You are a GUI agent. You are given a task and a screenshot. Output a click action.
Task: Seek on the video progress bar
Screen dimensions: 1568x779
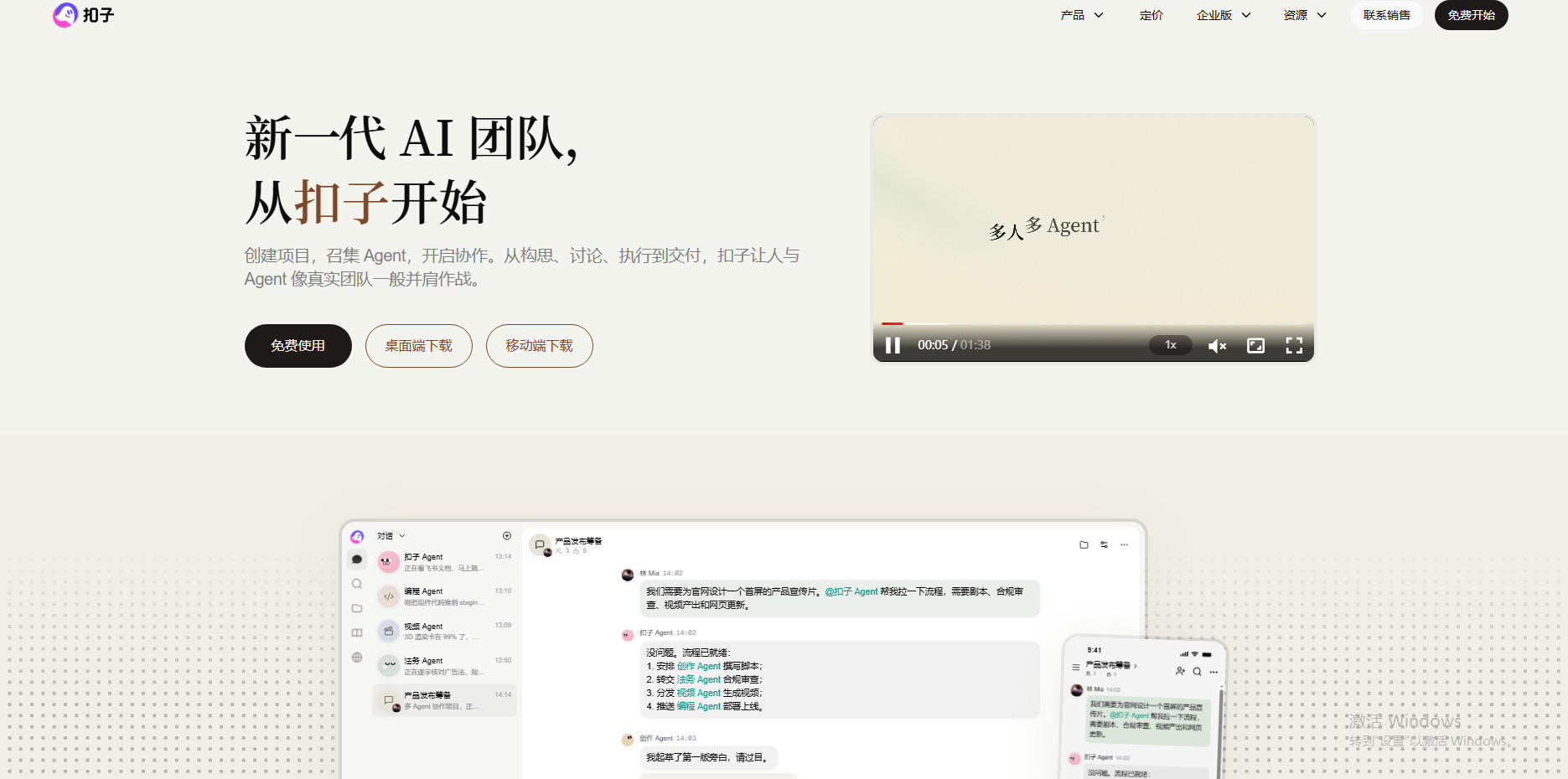click(x=1094, y=323)
